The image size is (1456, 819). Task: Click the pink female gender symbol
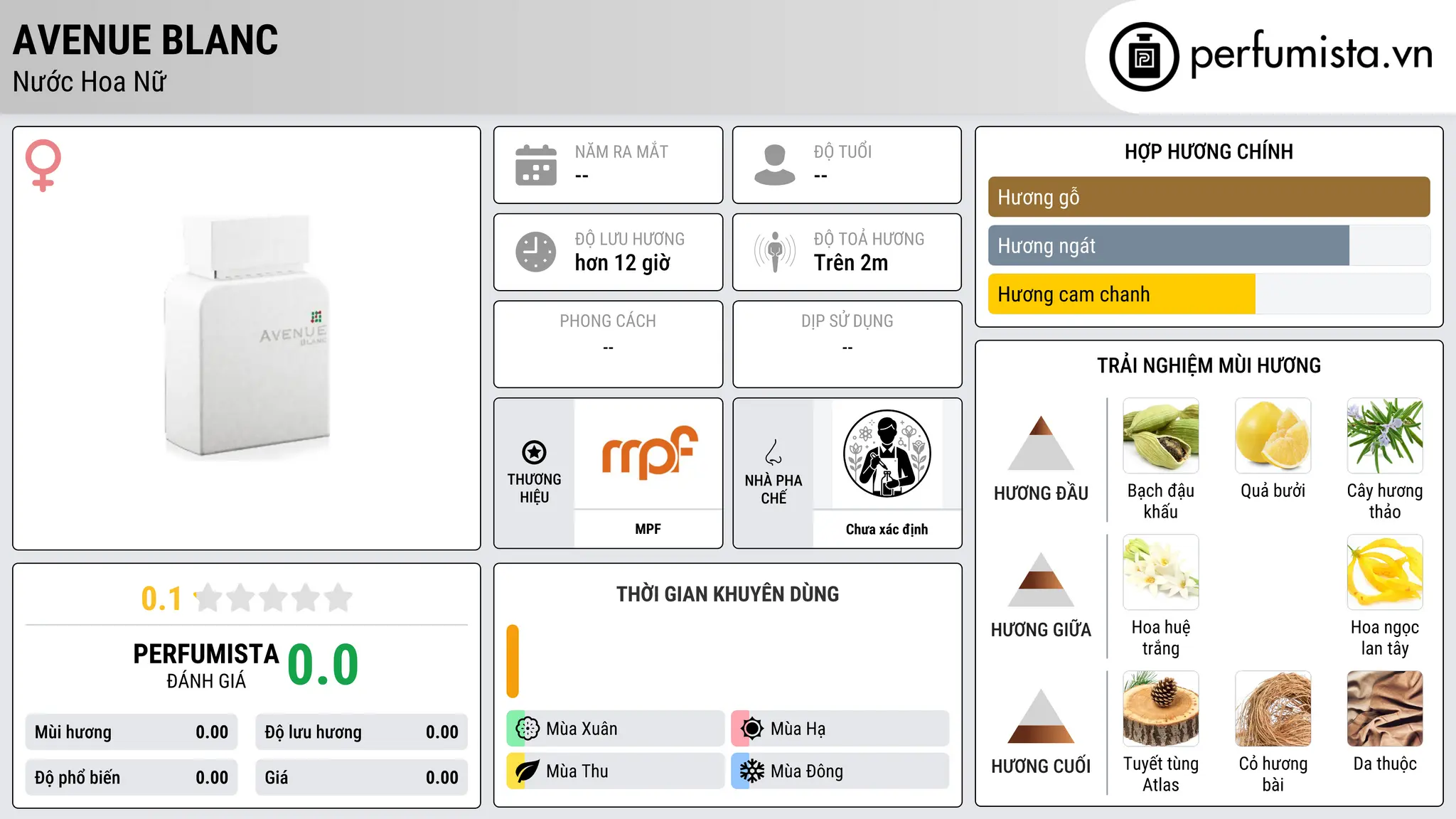pyautogui.click(x=43, y=165)
